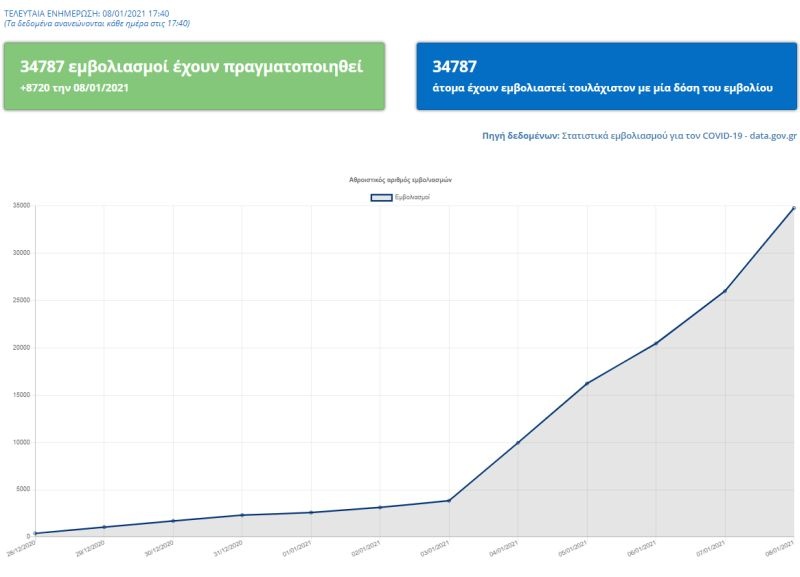Select the data point for 08/01/2021

pos(794,207)
